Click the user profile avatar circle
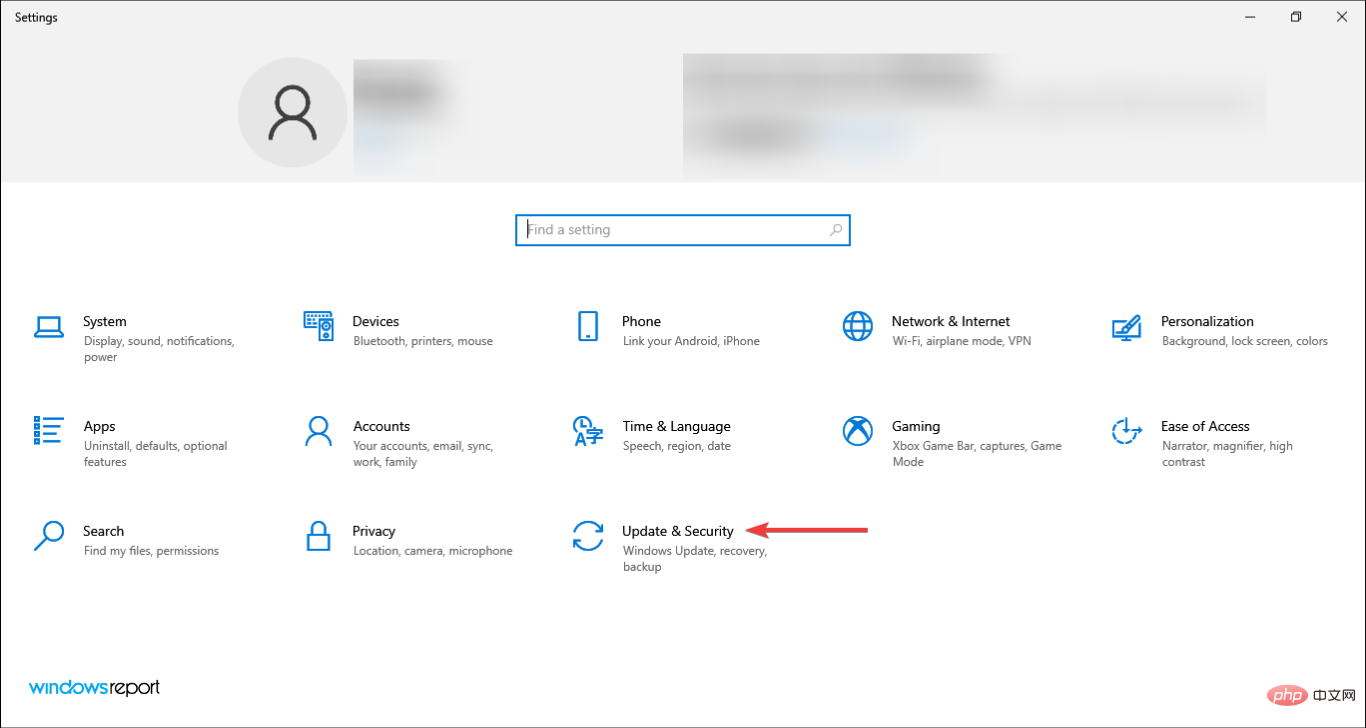The width and height of the screenshot is (1366, 728). tap(292, 112)
